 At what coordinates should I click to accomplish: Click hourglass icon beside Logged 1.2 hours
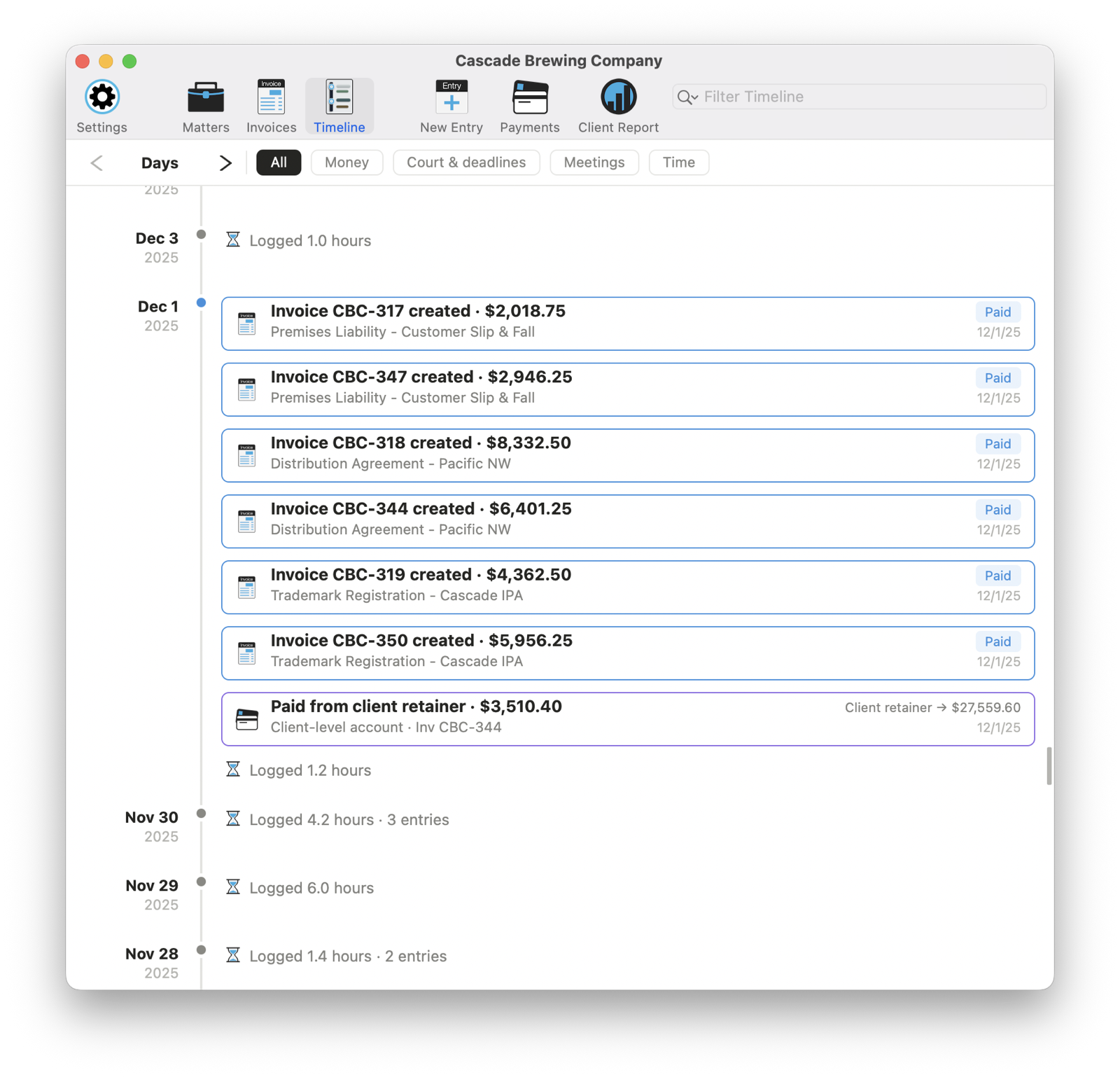pyautogui.click(x=233, y=770)
